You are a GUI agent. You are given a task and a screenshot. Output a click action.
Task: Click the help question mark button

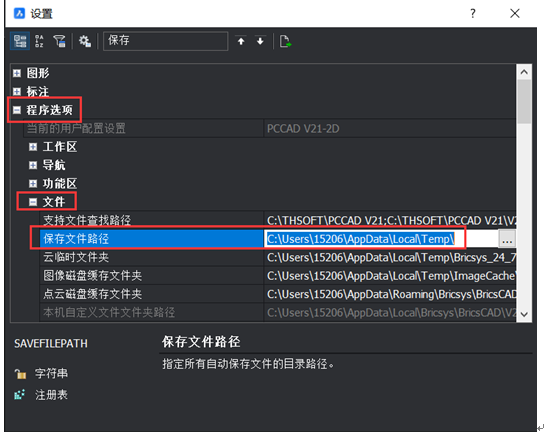click(473, 14)
